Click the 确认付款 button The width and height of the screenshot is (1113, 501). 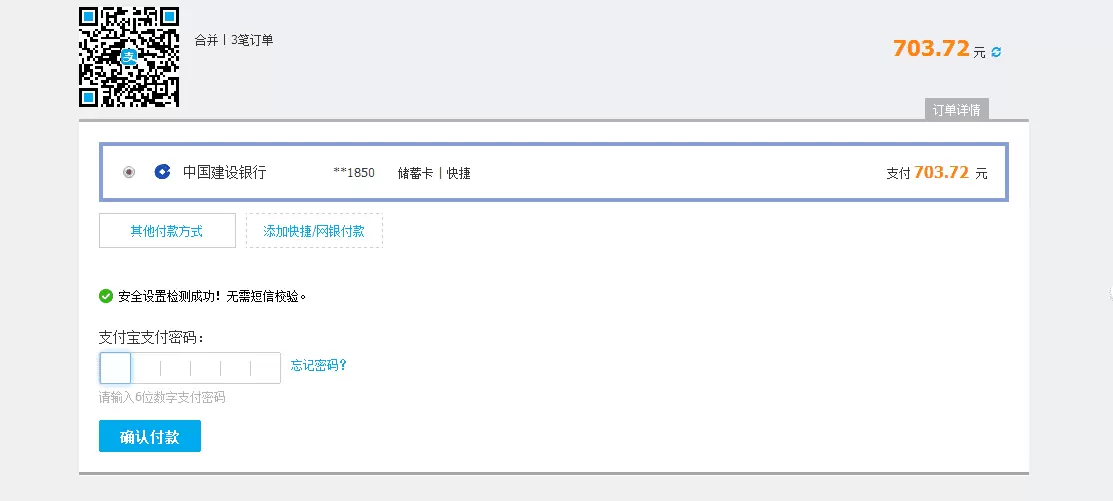point(150,436)
